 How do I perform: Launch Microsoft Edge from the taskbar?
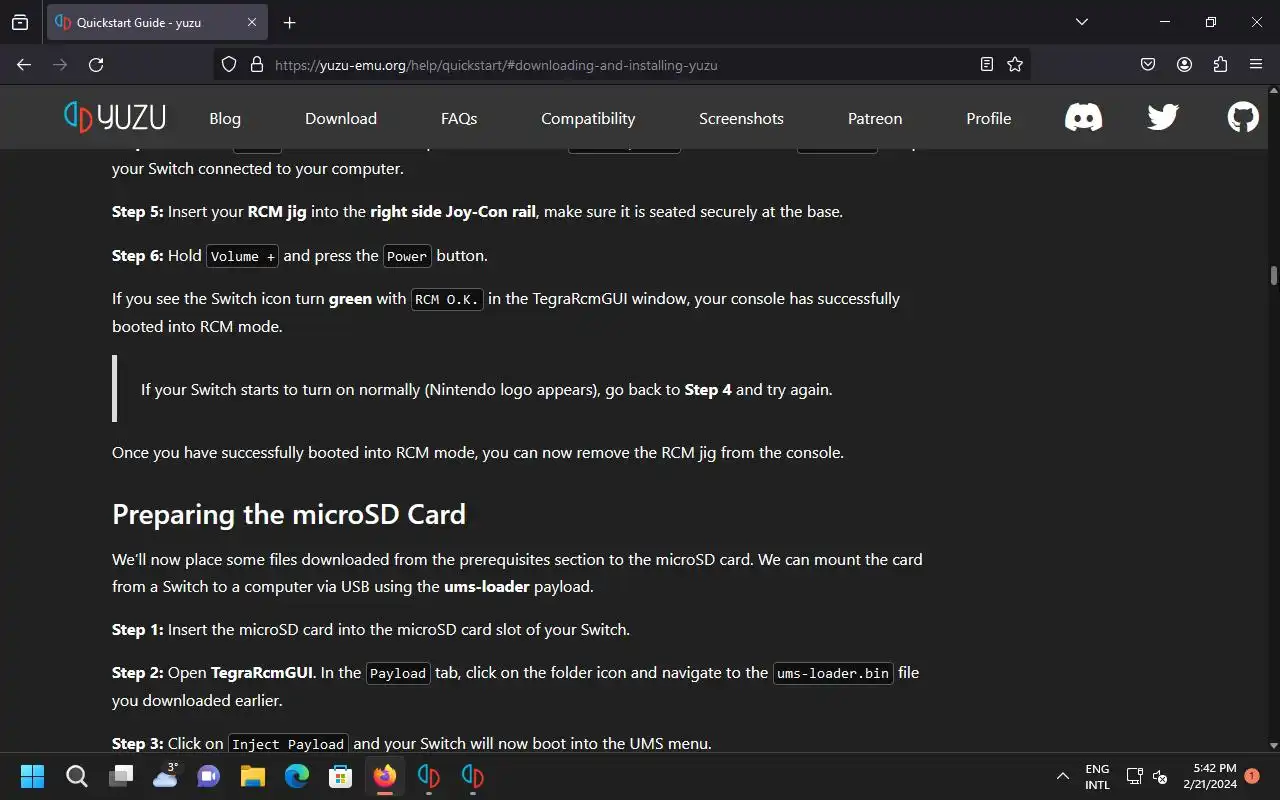(297, 776)
